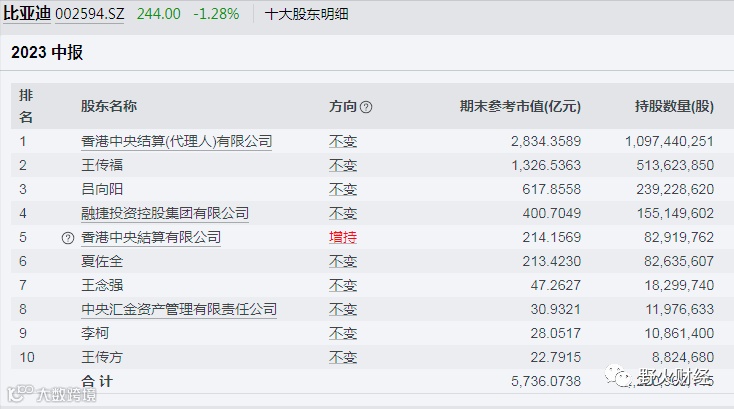
Task: Click rank number 10
Action: coord(27,358)
